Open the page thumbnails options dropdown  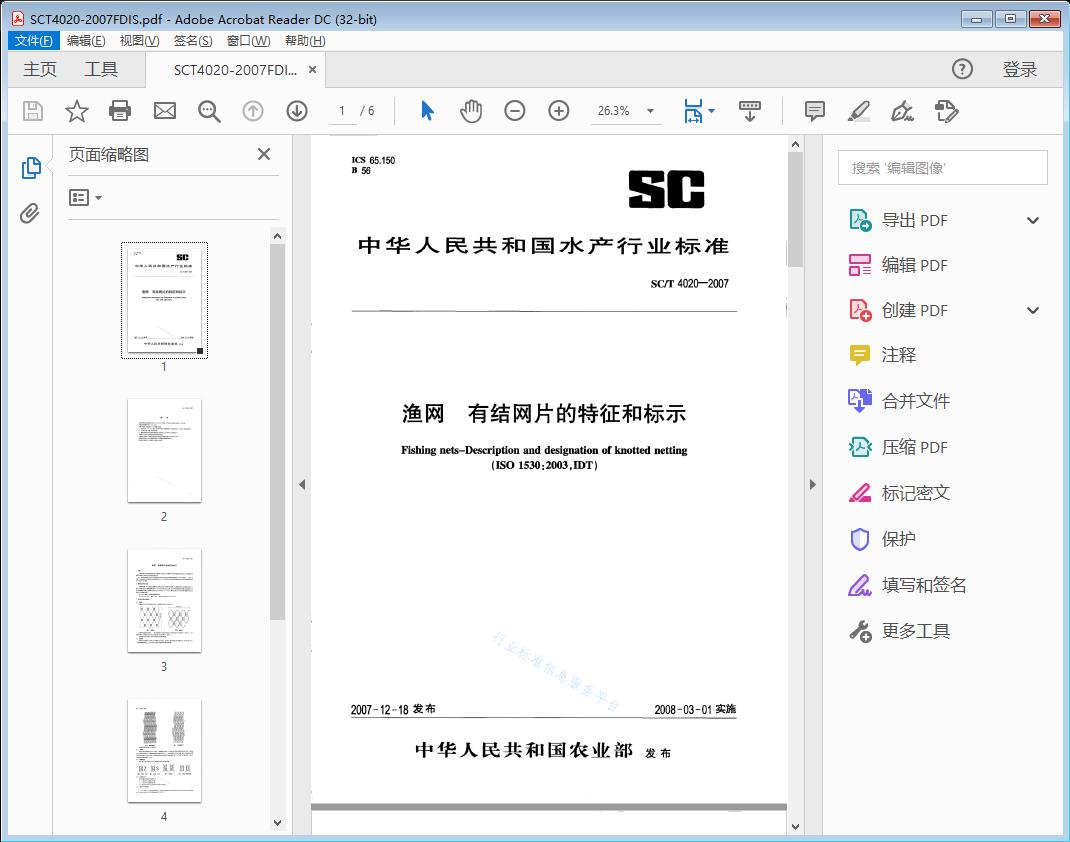point(85,197)
